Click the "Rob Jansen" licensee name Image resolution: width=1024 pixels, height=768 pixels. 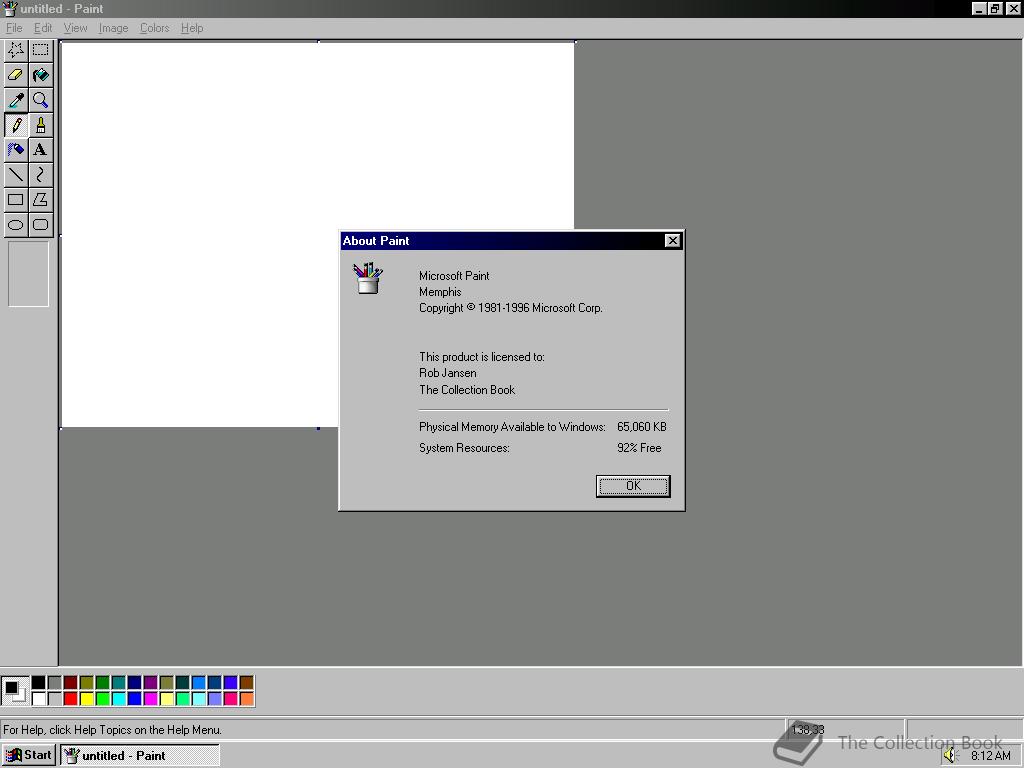[x=447, y=373]
